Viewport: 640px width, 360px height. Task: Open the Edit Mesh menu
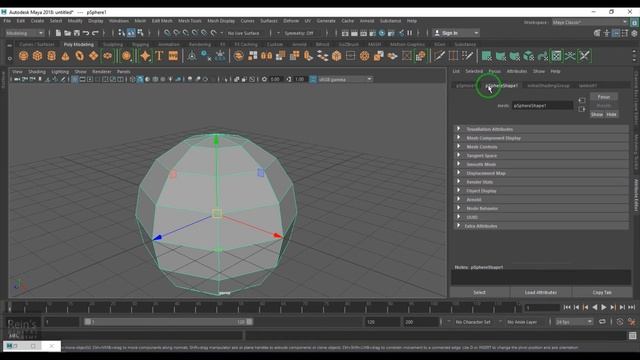coord(162,21)
